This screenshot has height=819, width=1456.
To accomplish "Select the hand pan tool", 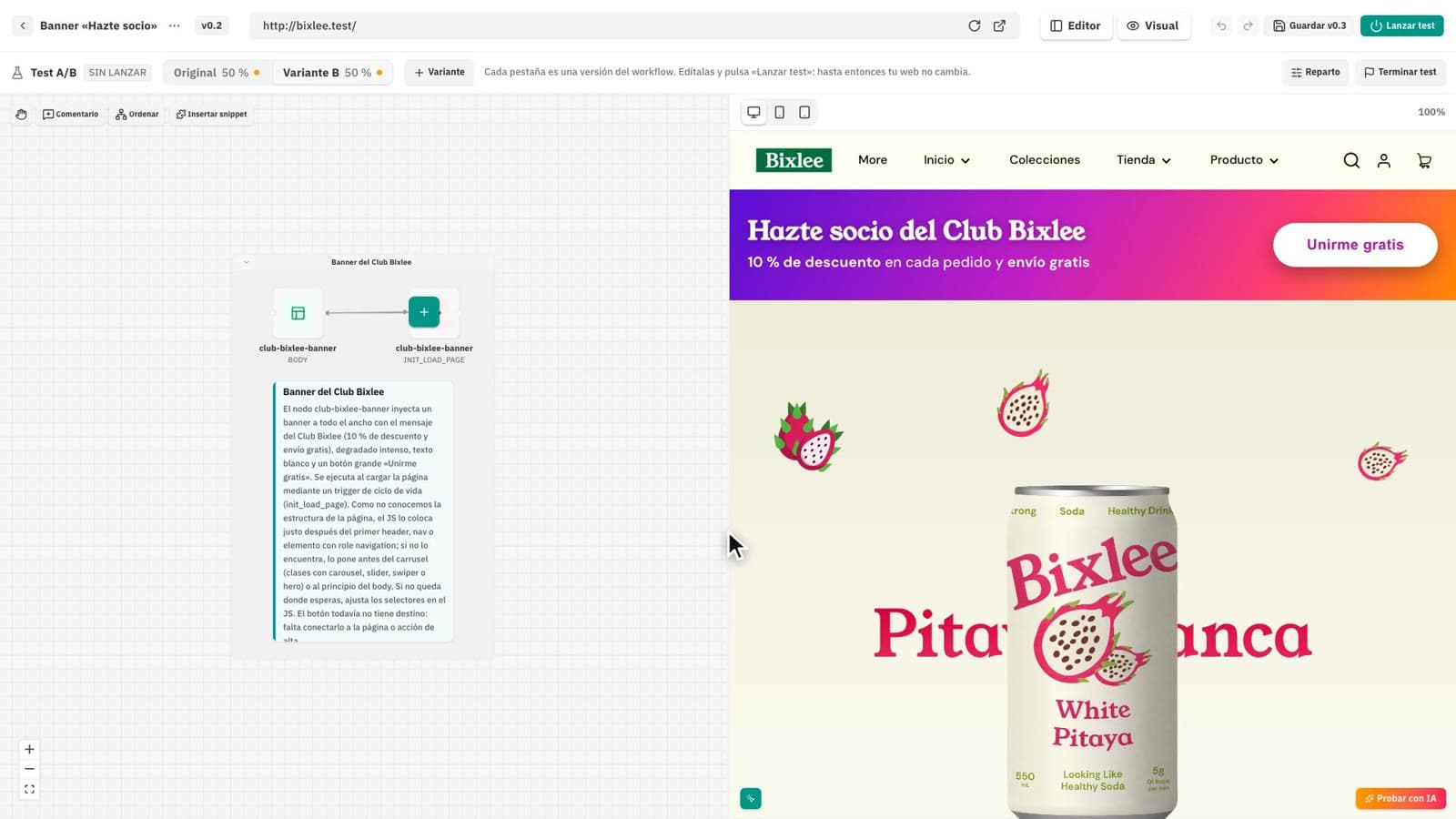I will (x=21, y=114).
